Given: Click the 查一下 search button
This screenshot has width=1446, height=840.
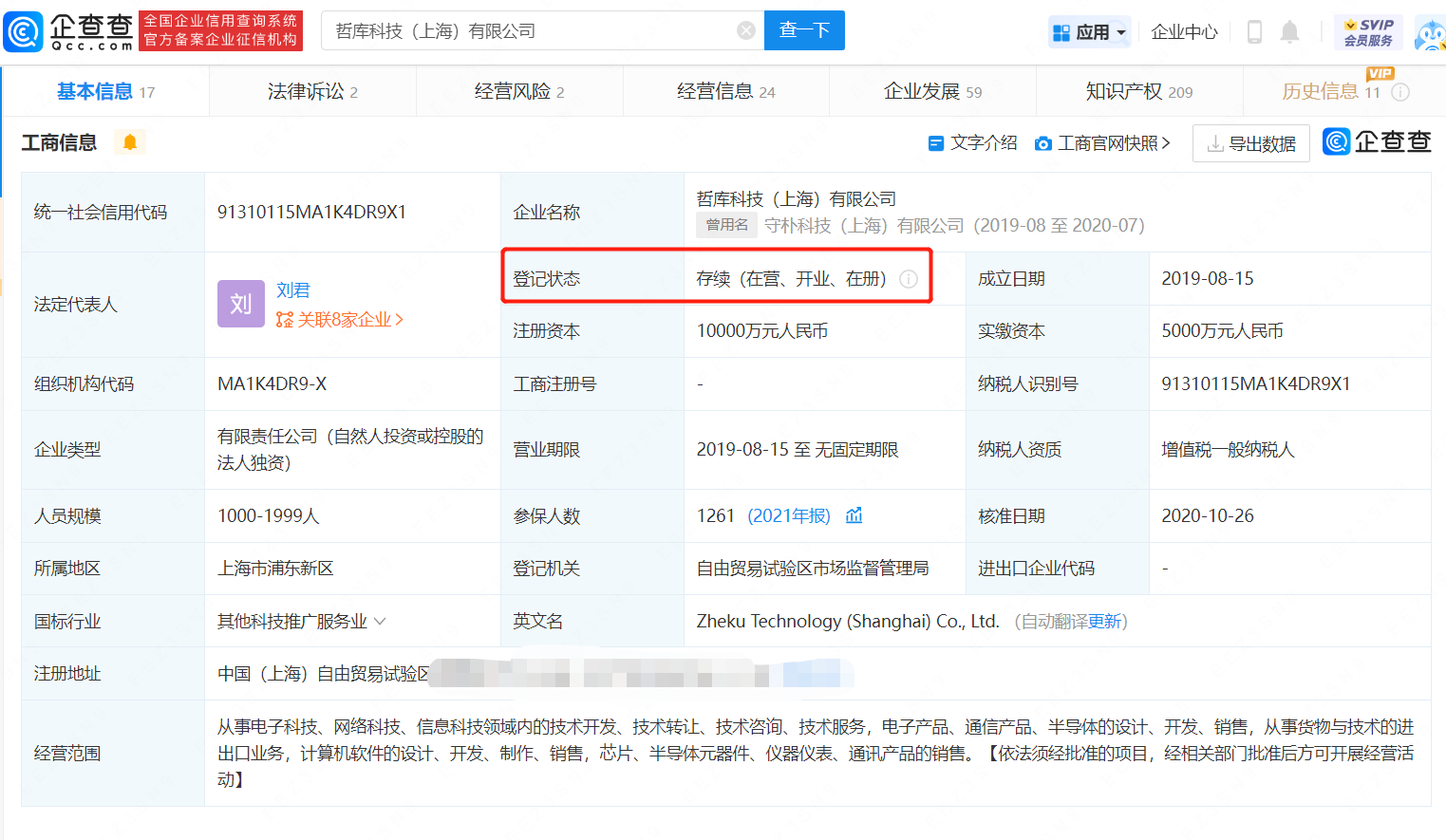Looking at the screenshot, I should 804,30.
